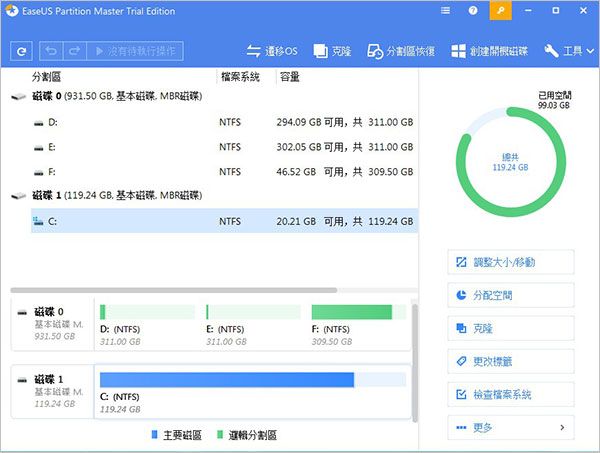600x453 pixels.
Task: Click the refresh disk information icon
Action: [21, 51]
